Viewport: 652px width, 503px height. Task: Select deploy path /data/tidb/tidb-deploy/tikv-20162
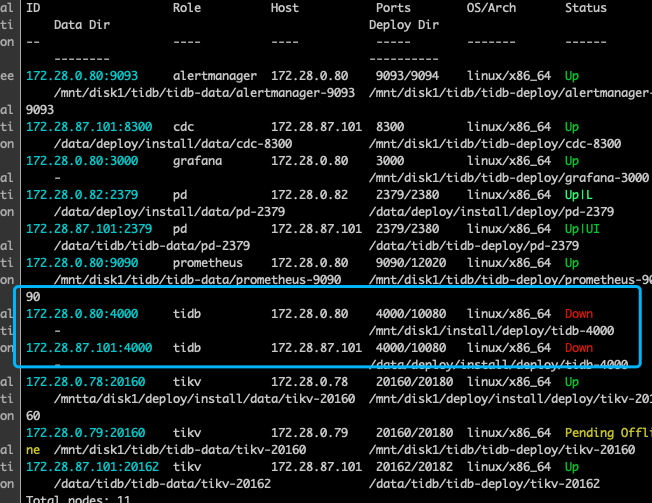[x=484, y=484]
